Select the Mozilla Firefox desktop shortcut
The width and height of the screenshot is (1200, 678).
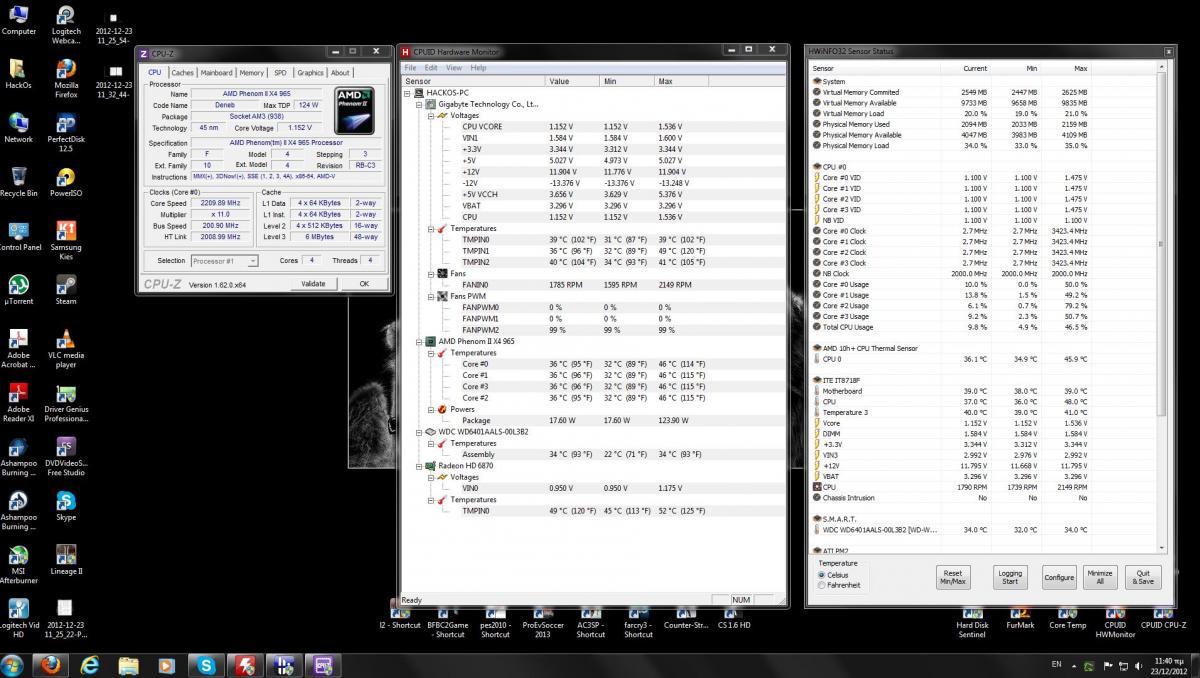point(66,79)
